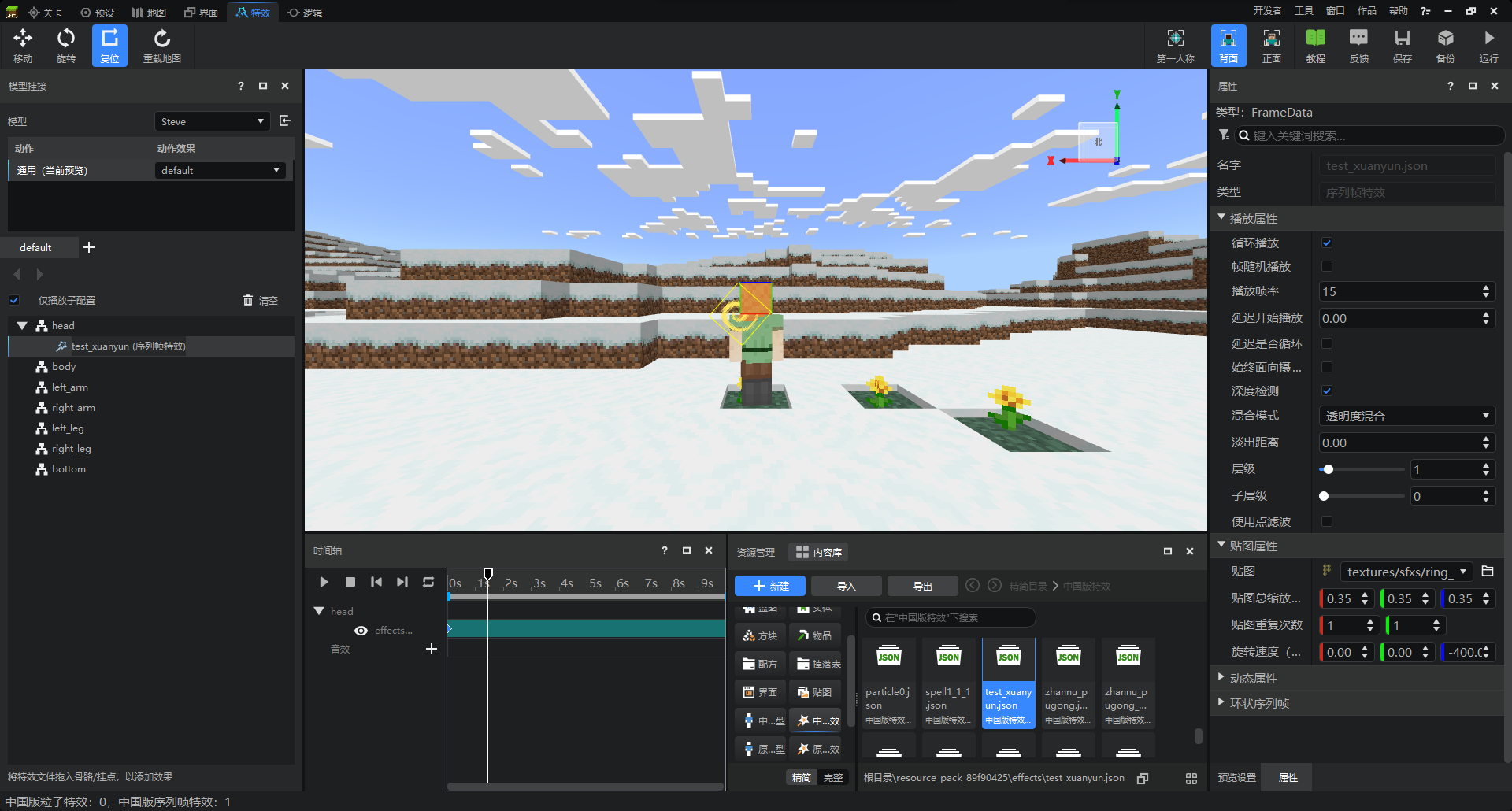Switch to 内容库 tab

click(819, 552)
